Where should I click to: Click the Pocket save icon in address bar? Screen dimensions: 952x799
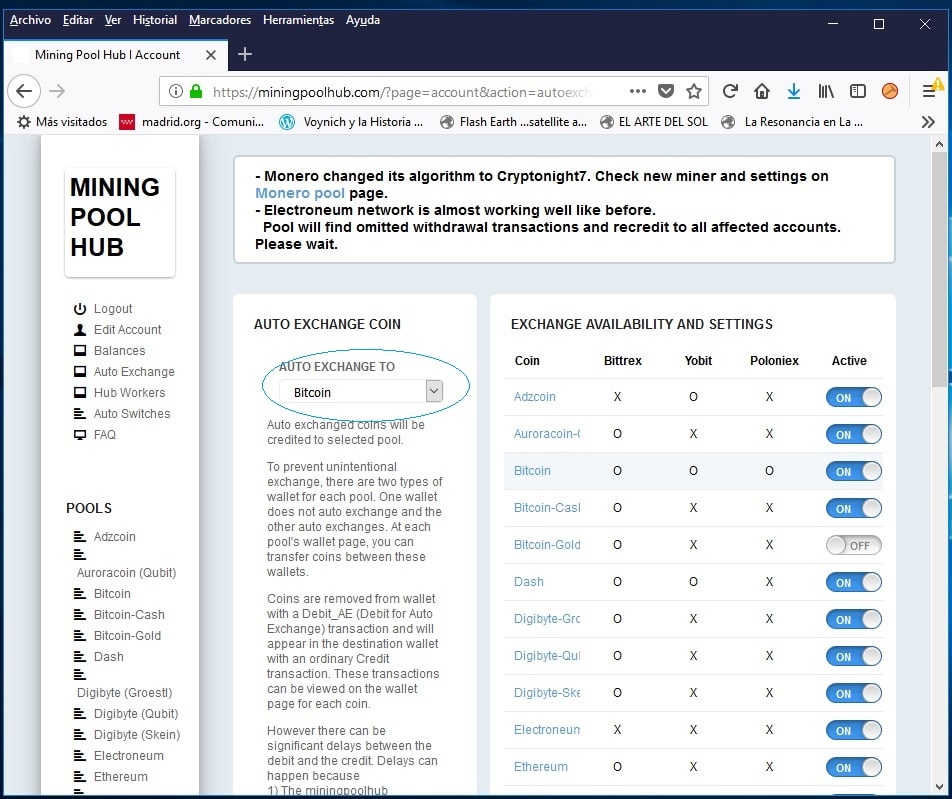tap(666, 91)
